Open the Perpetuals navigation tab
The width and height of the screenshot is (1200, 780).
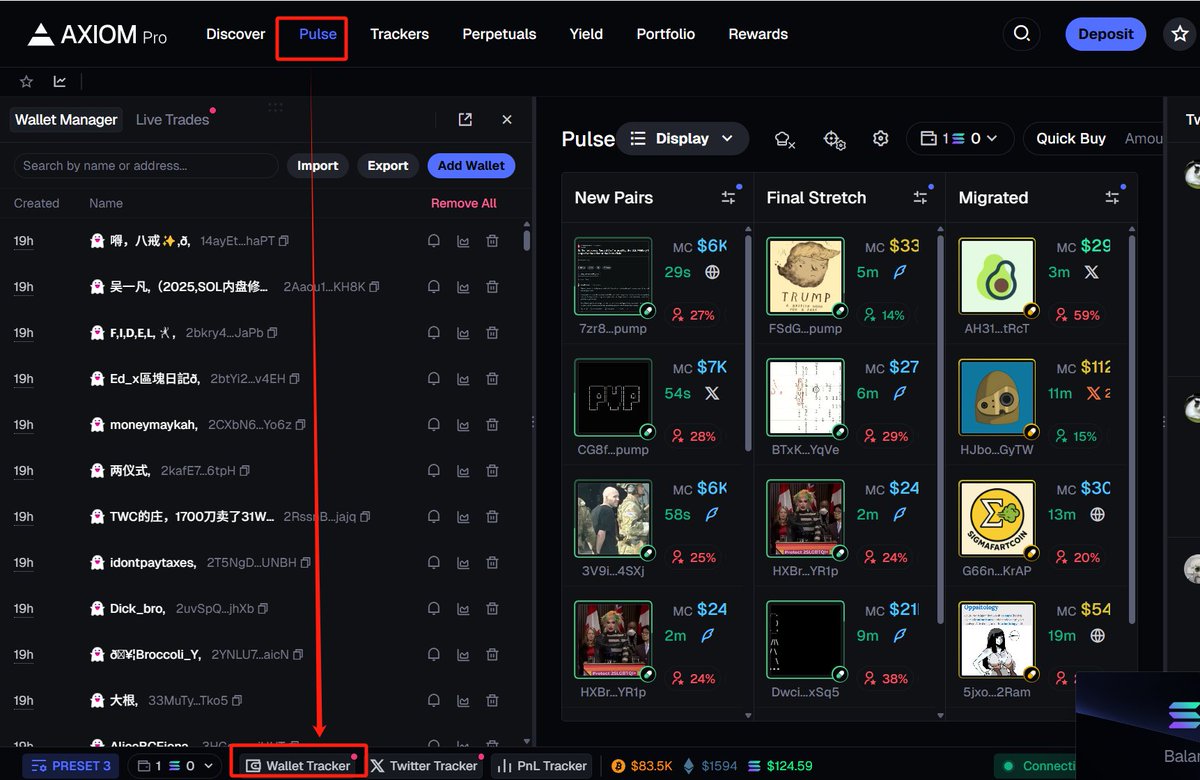[499, 34]
